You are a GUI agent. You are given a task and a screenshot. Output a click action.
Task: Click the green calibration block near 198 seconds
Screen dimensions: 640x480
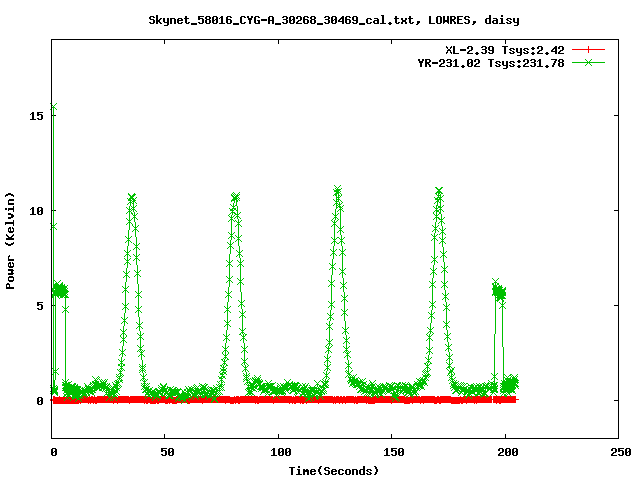pyautogui.click(x=499, y=291)
